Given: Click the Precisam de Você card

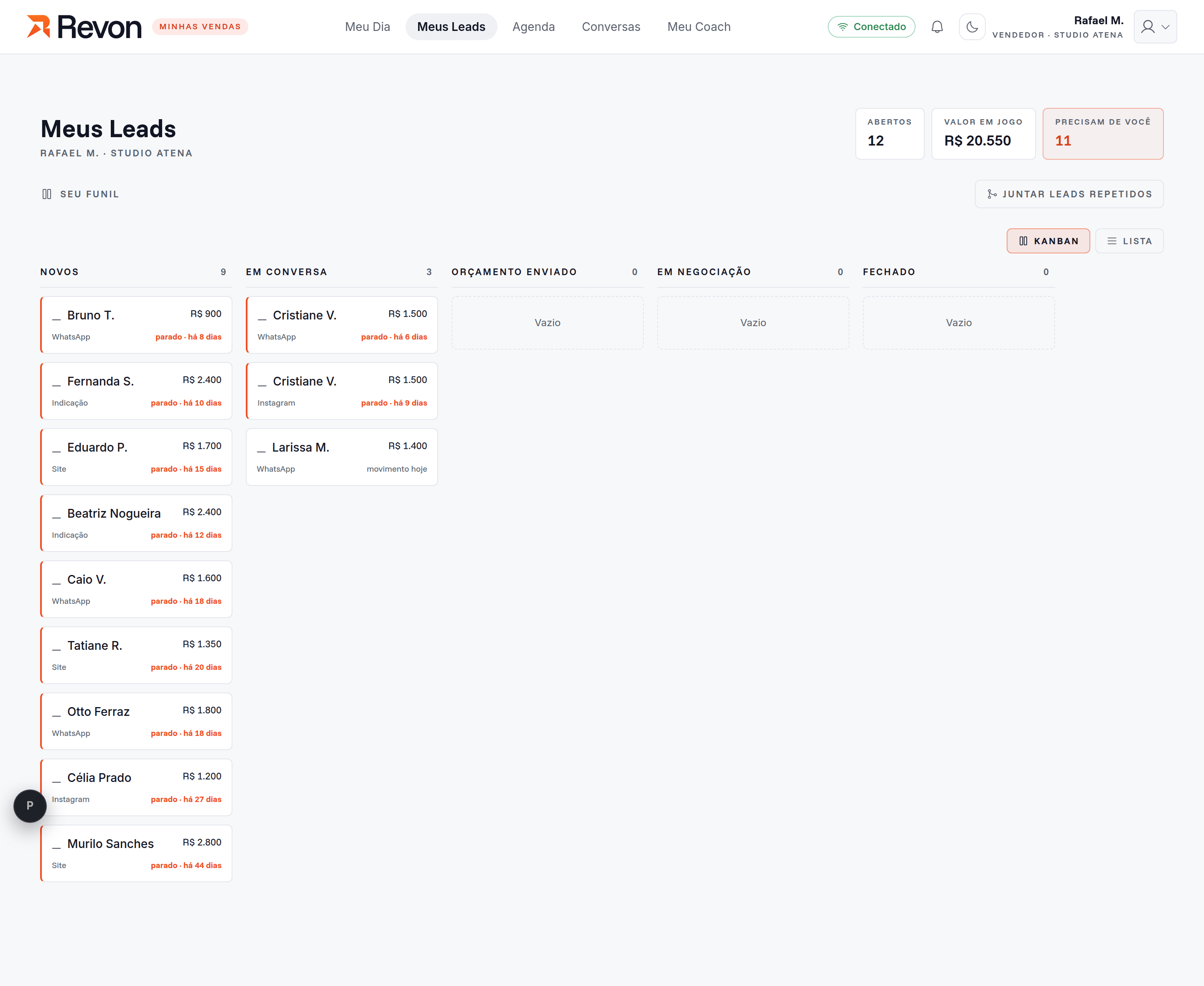Looking at the screenshot, I should point(1102,133).
